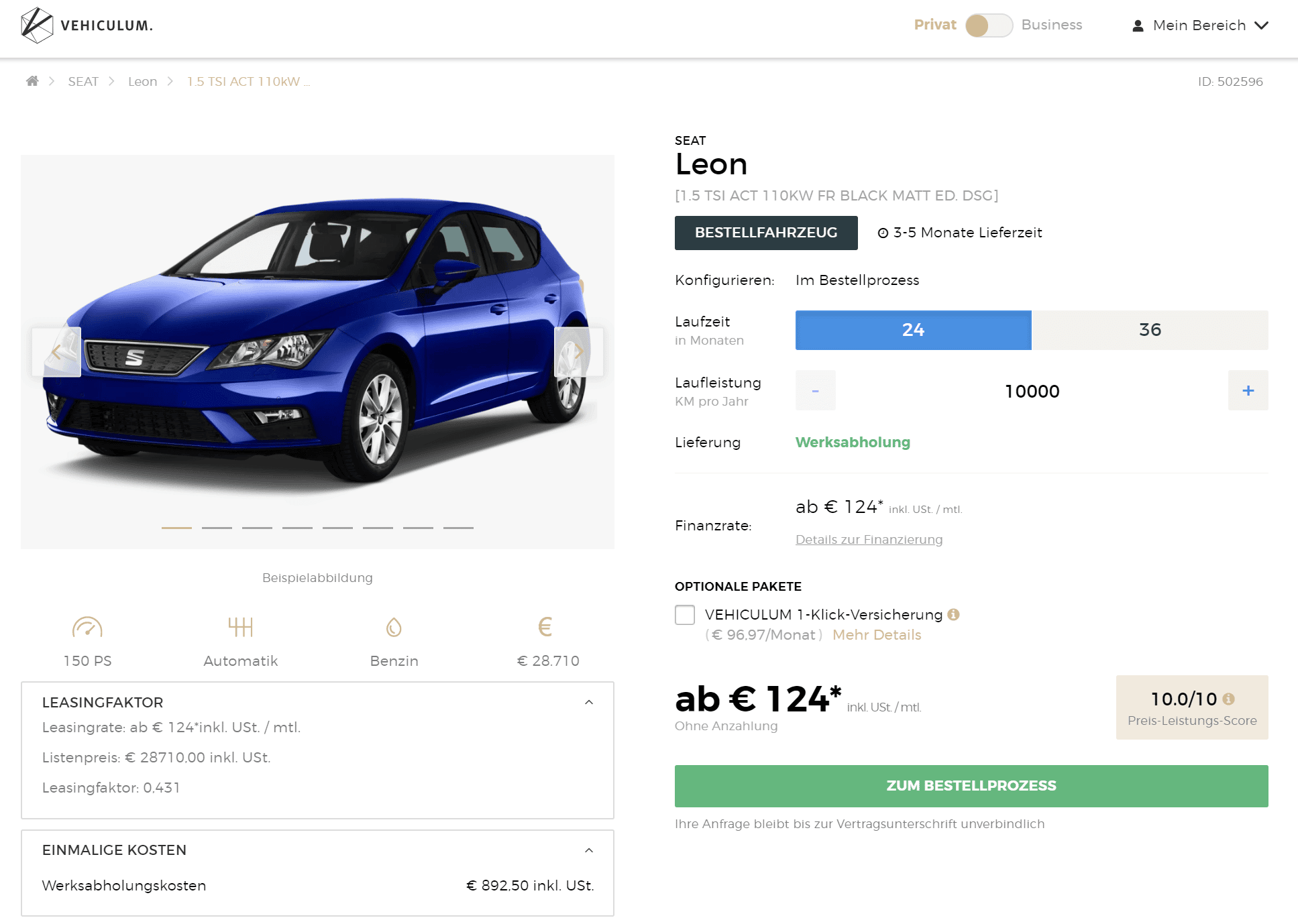Click the speedometer 150 PS icon
The width and height of the screenshot is (1298, 924).
click(x=87, y=628)
